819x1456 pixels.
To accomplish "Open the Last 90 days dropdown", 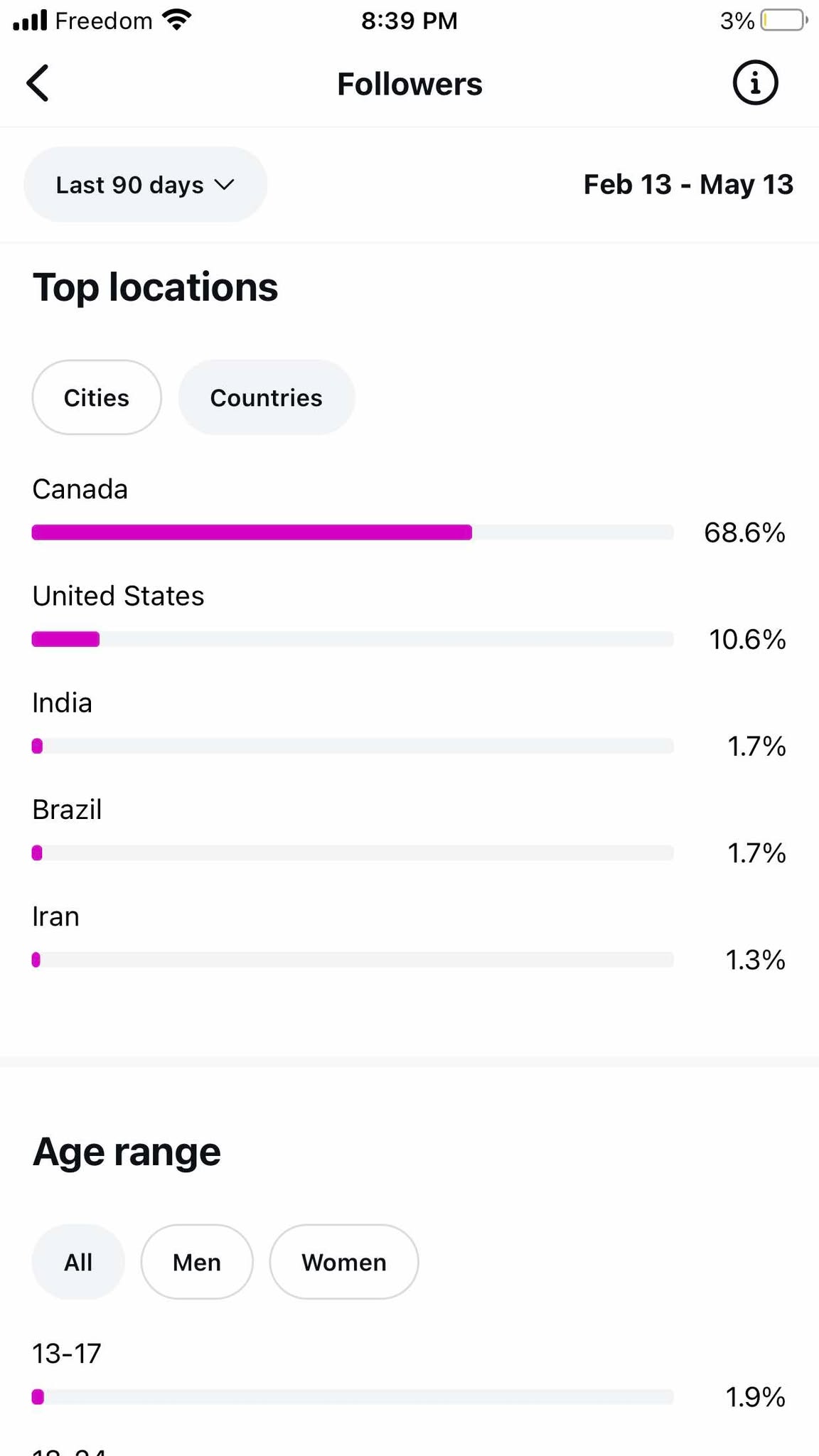I will [x=146, y=185].
